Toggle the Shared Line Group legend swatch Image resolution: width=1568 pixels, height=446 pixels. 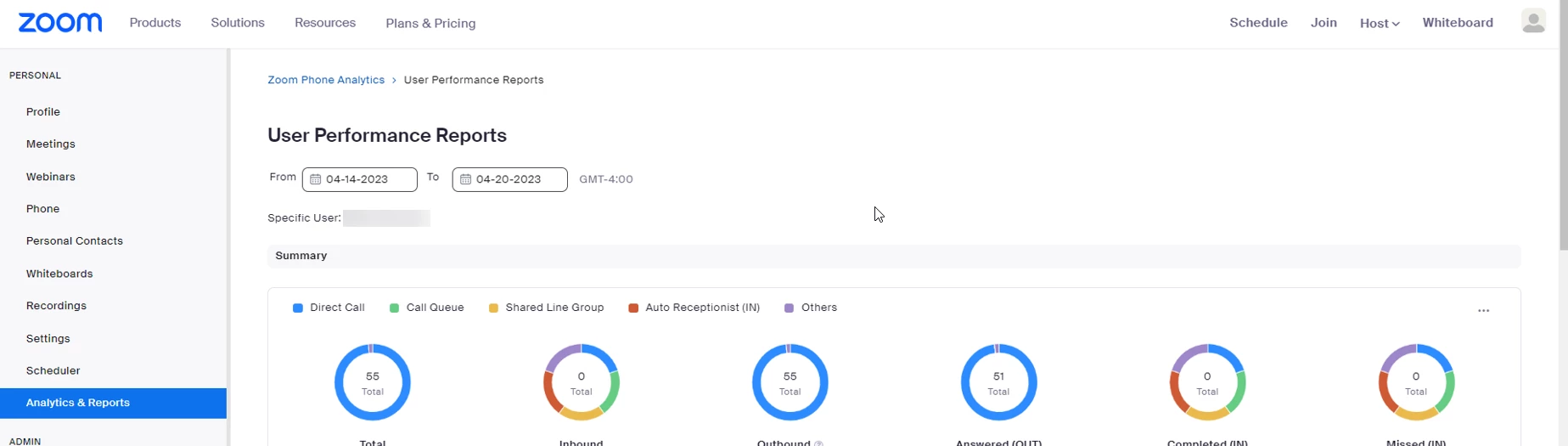(493, 308)
